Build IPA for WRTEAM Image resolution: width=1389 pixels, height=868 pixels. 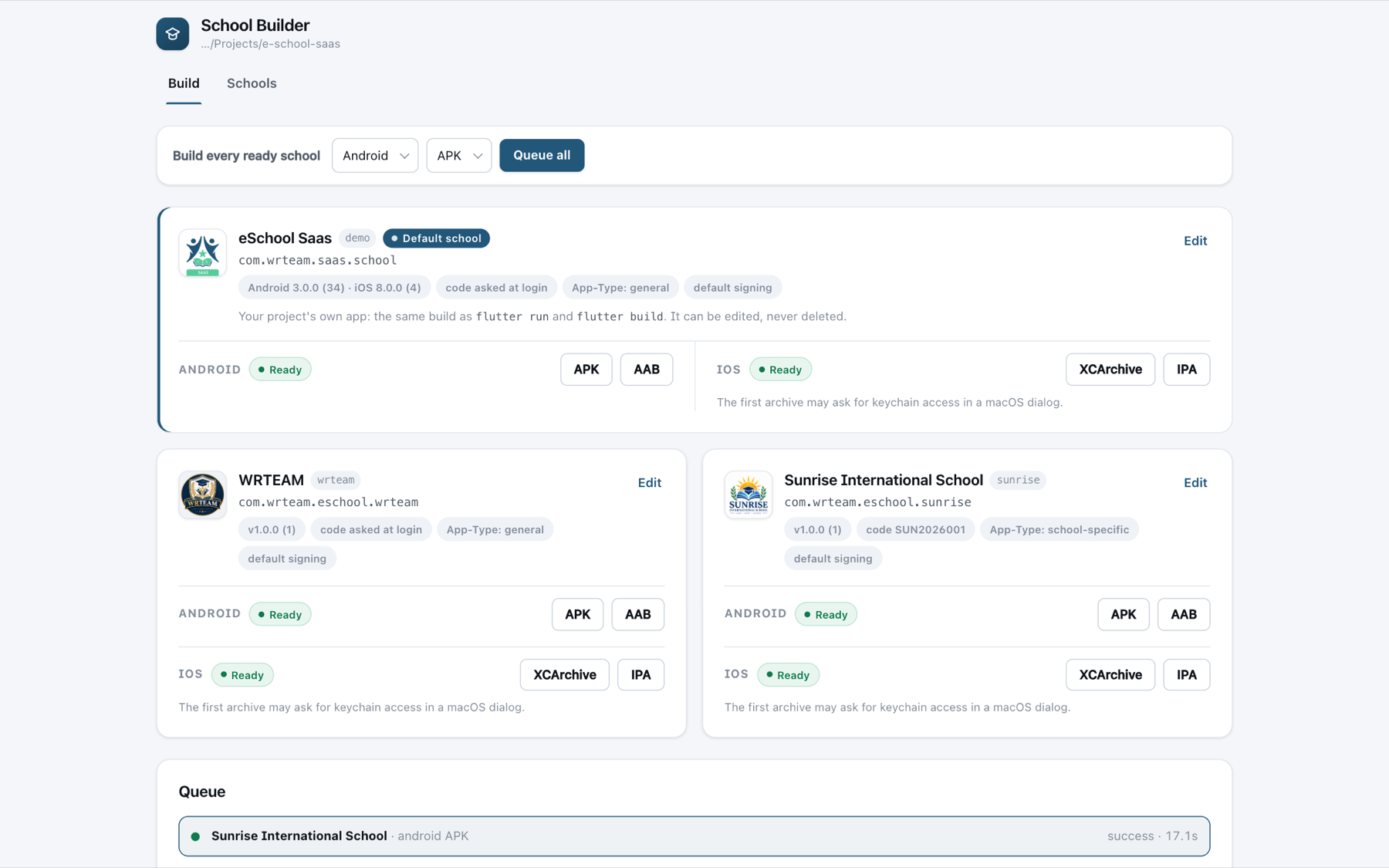[641, 675]
